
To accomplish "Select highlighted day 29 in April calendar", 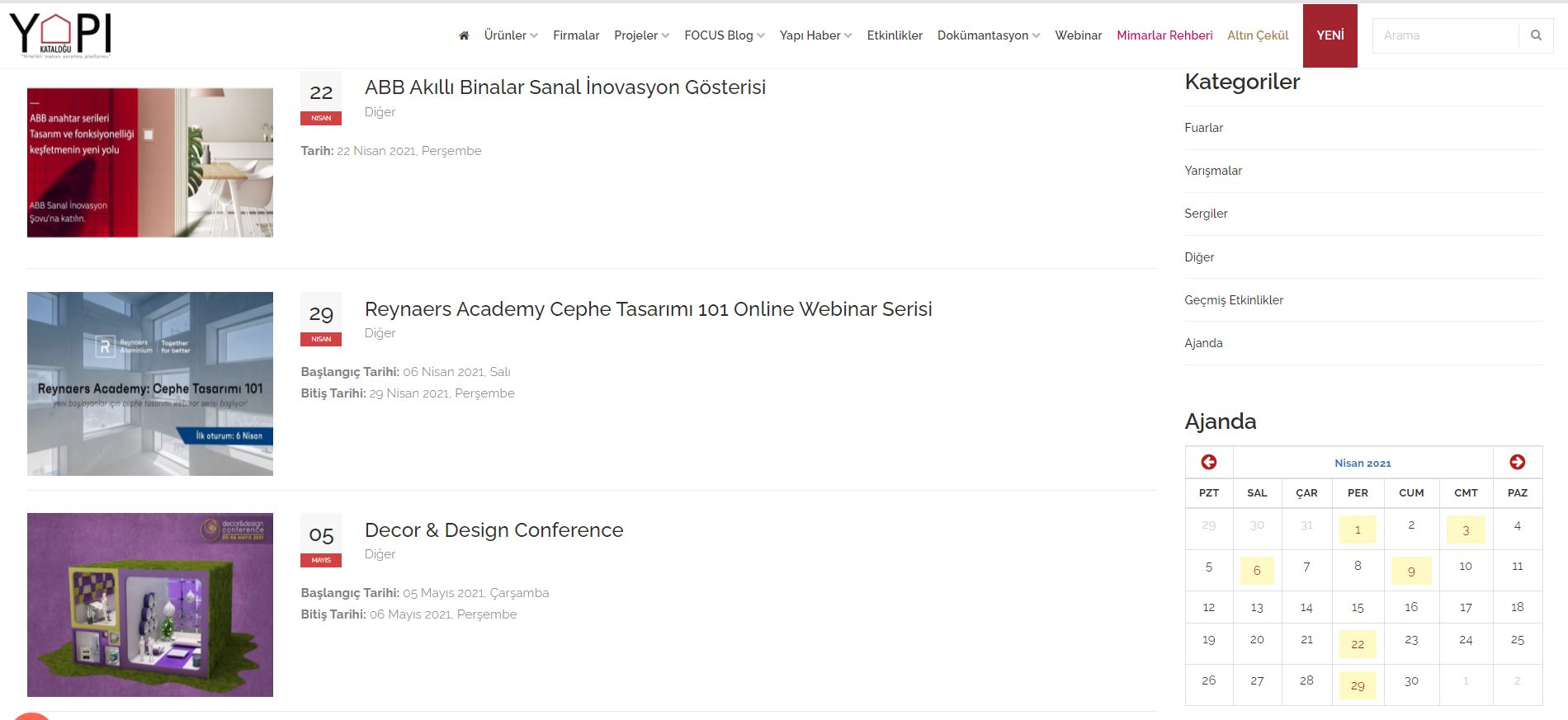I will [x=1358, y=685].
